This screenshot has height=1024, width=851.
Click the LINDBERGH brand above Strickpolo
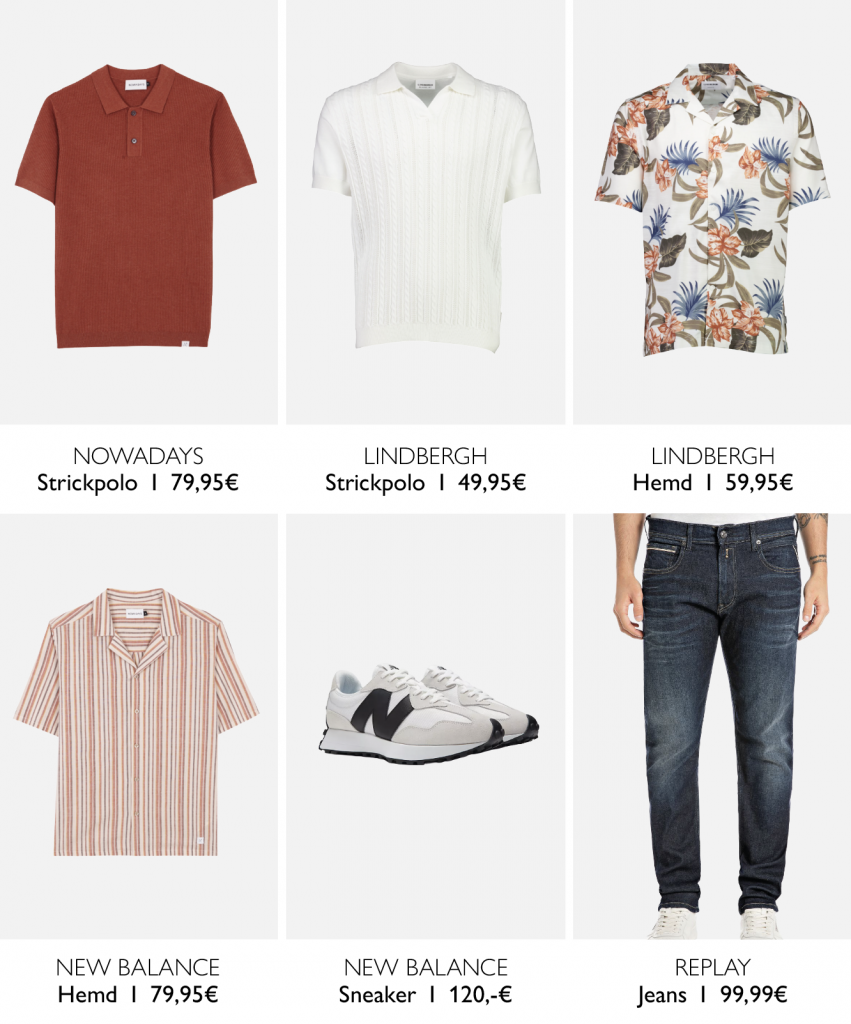(425, 455)
